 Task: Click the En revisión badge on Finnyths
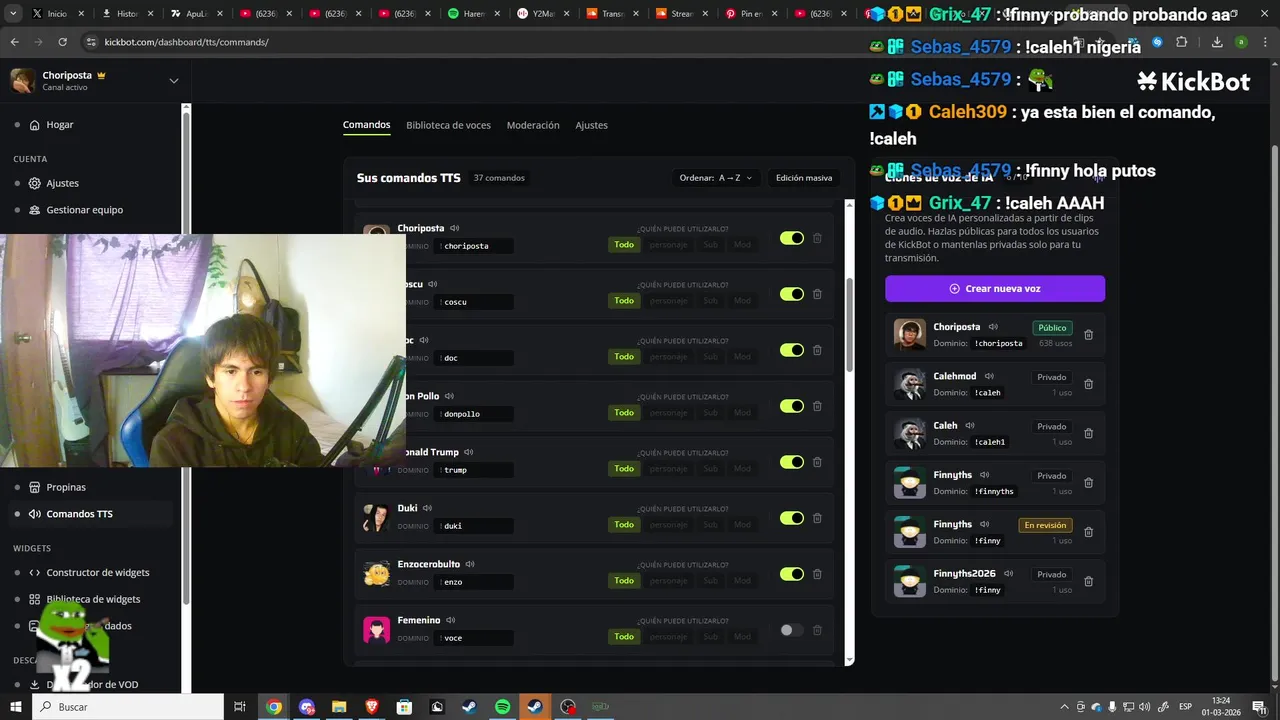1045,525
